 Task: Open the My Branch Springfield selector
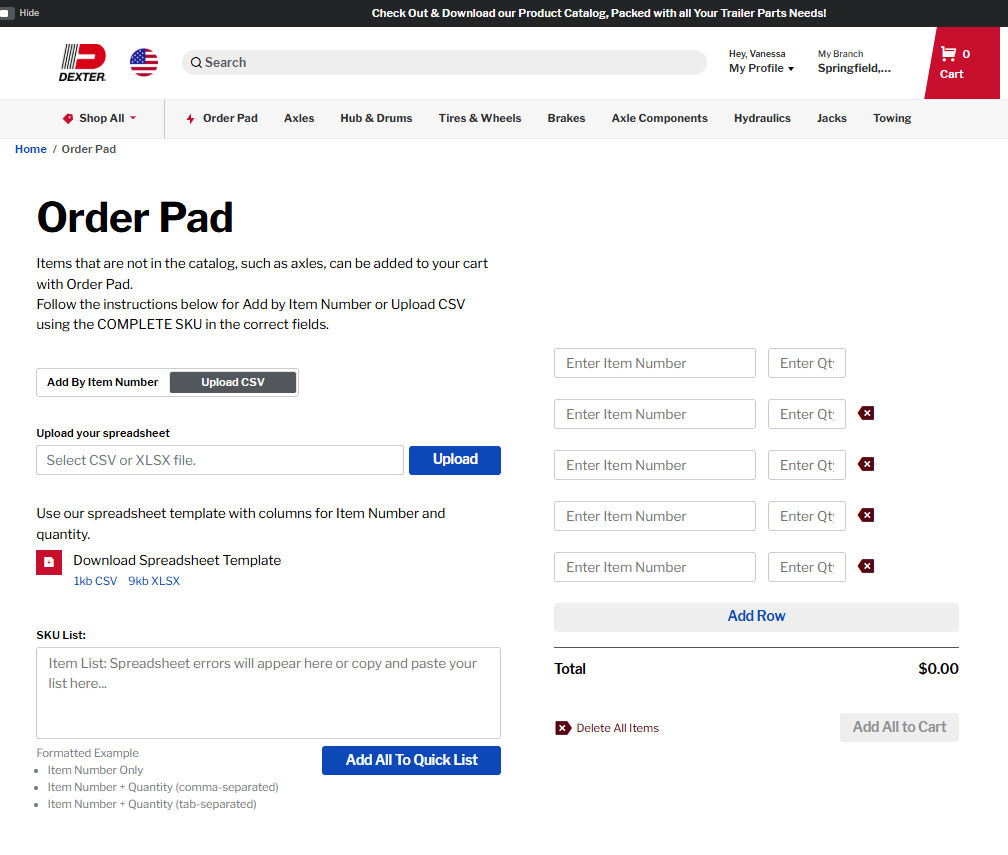pyautogui.click(x=854, y=62)
